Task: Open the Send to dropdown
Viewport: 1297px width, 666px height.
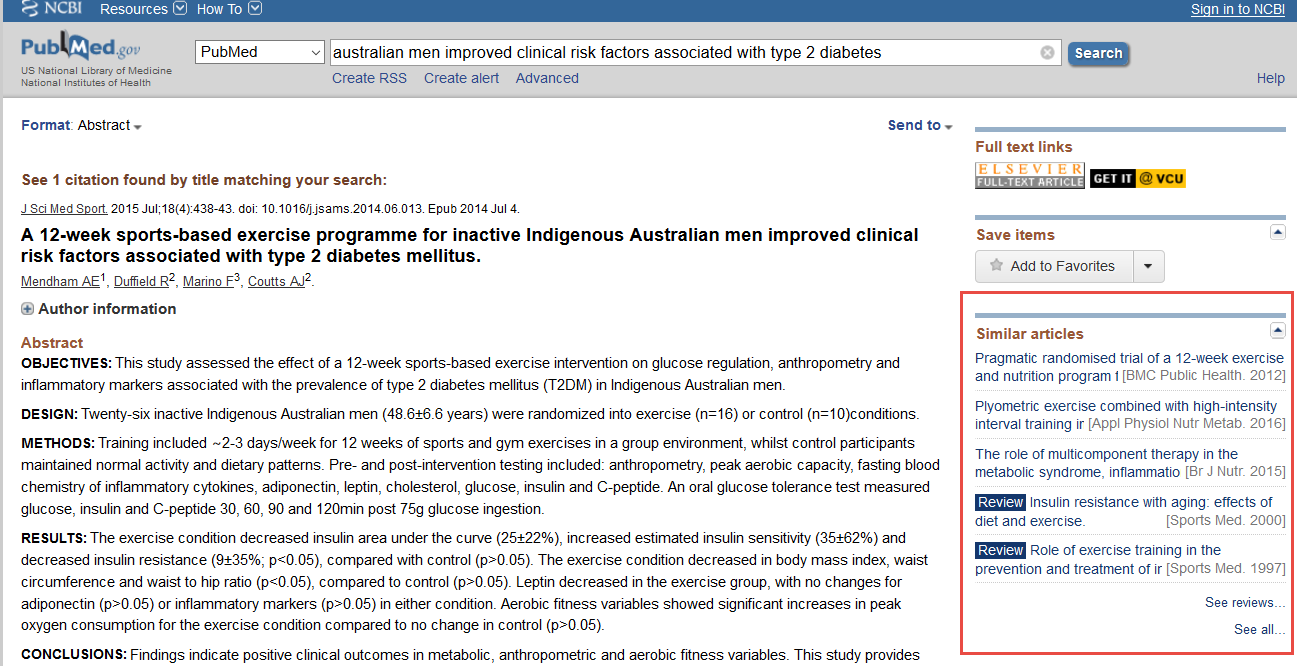Action: (x=918, y=125)
